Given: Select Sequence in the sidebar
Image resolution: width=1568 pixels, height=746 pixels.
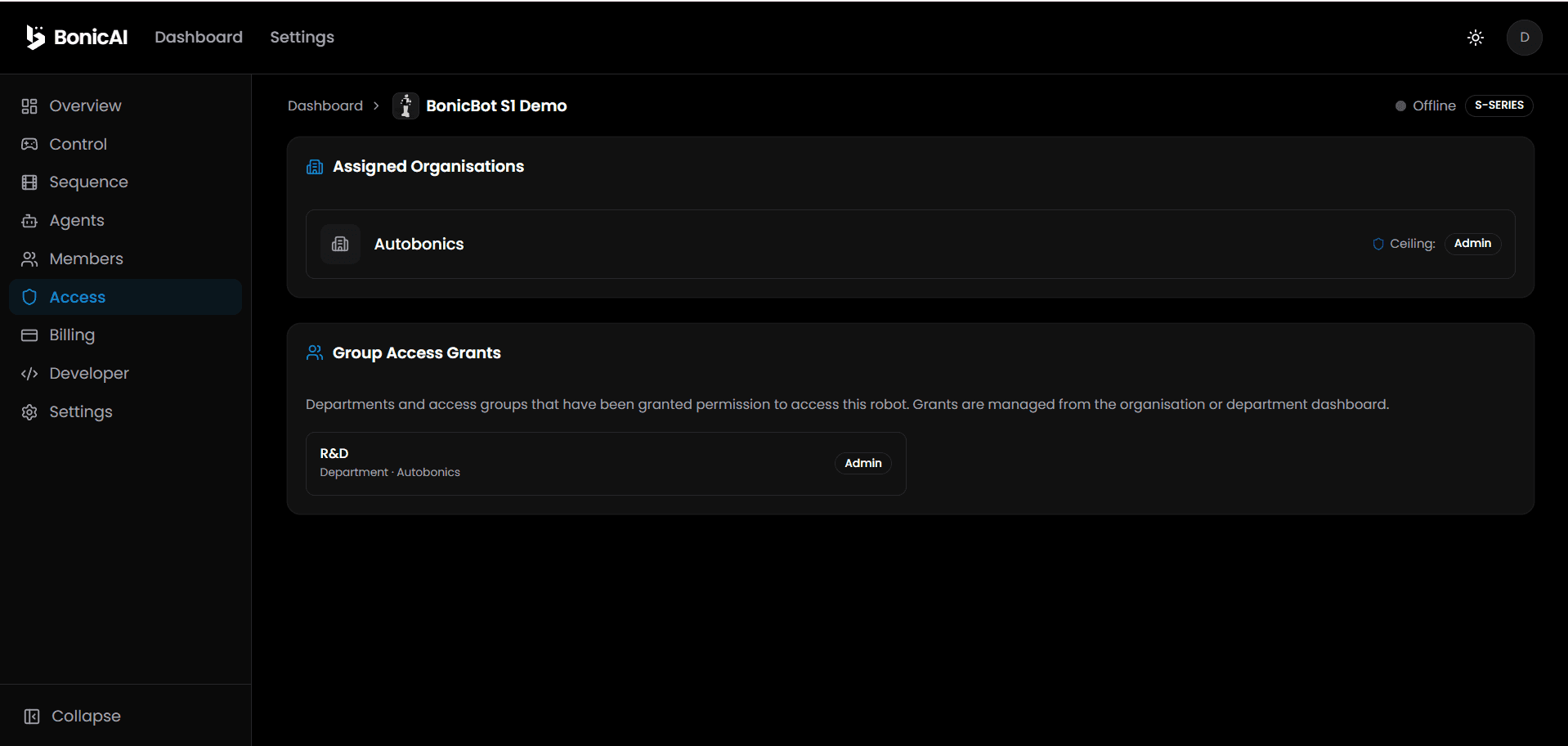Looking at the screenshot, I should (126, 182).
